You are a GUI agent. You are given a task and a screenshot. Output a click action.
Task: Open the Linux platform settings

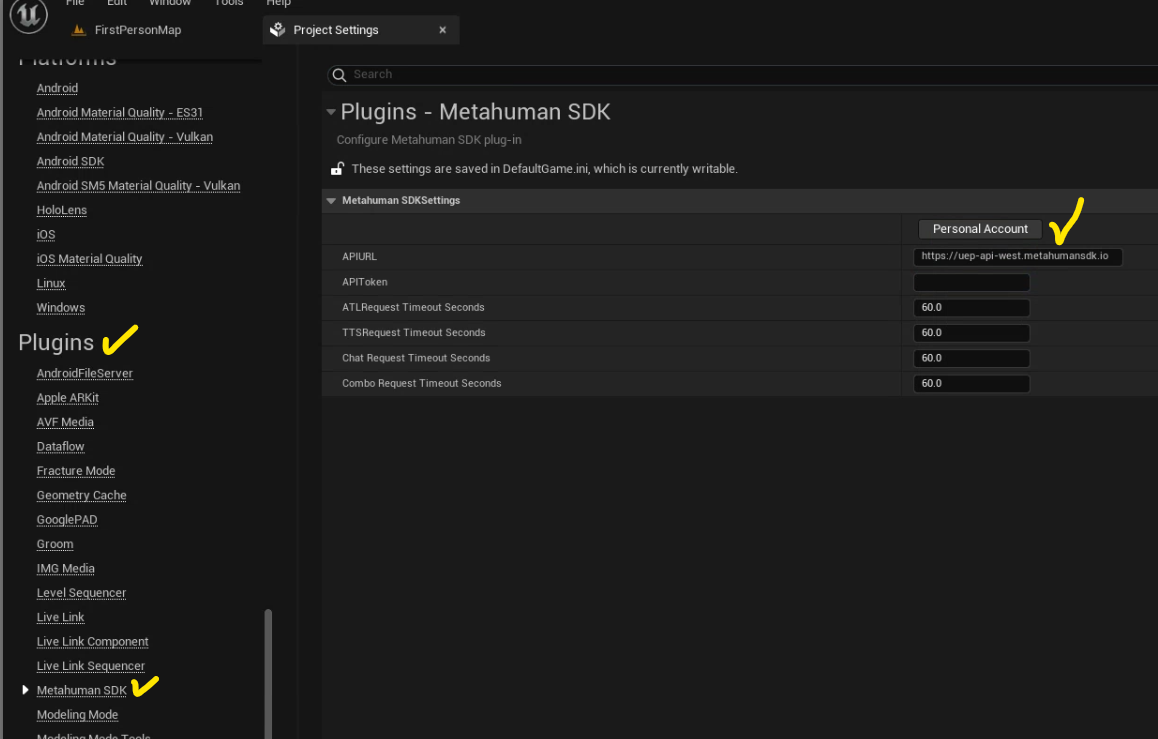51,283
